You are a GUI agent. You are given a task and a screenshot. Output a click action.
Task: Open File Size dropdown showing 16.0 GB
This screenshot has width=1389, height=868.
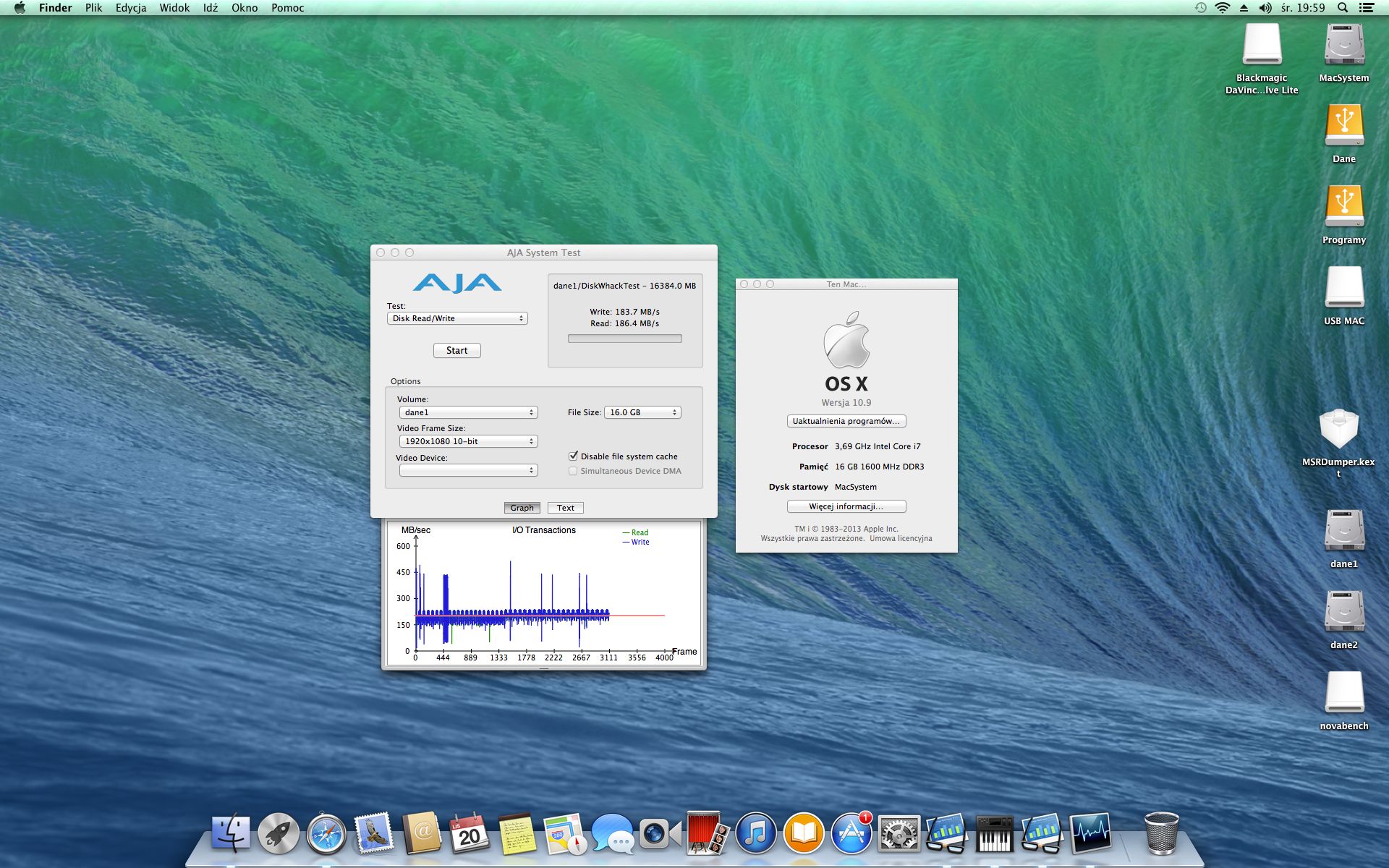642,412
